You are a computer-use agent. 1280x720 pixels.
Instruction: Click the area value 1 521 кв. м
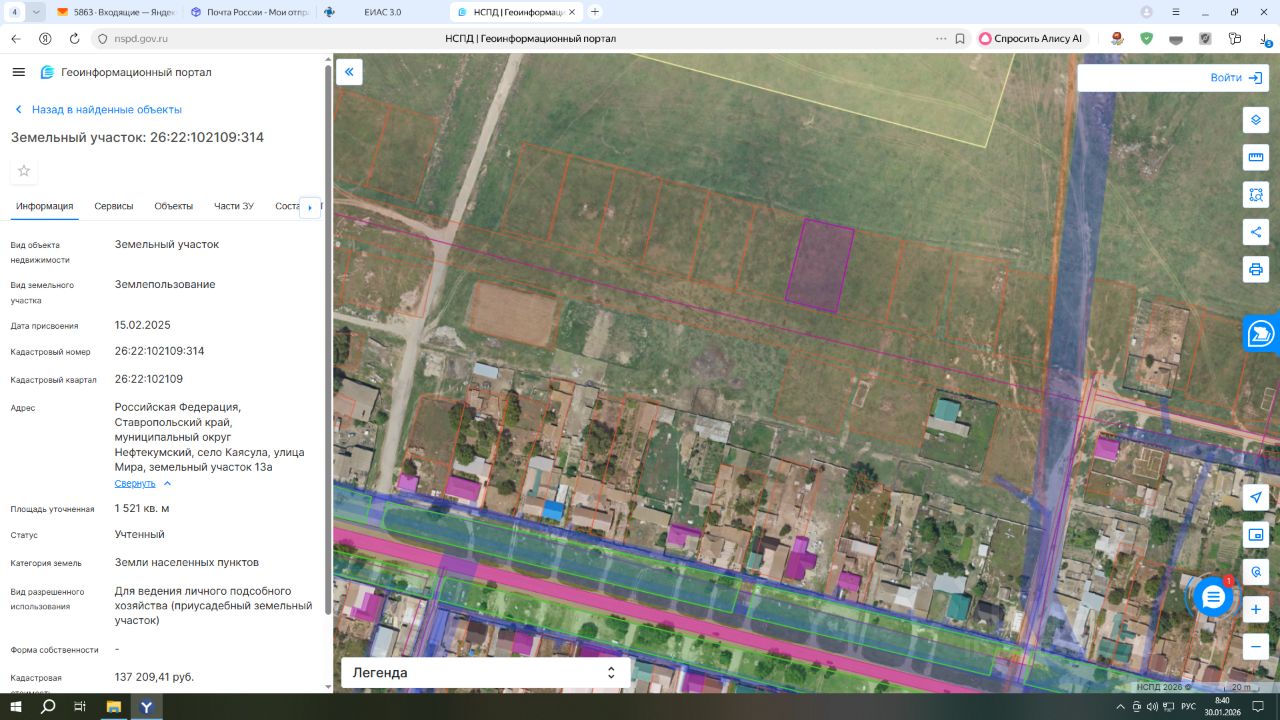pyautogui.click(x=142, y=508)
